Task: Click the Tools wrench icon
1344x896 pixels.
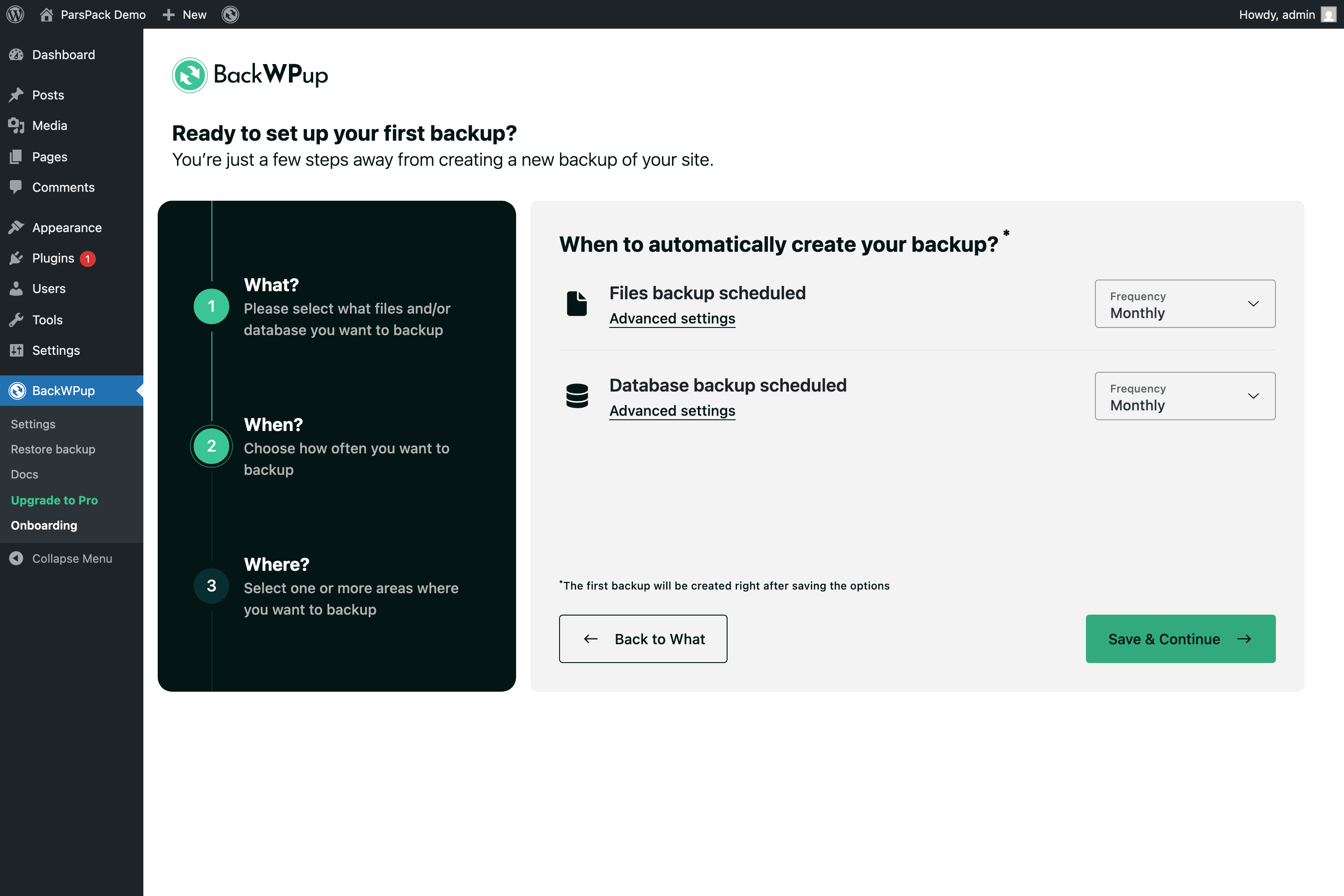Action: point(16,319)
